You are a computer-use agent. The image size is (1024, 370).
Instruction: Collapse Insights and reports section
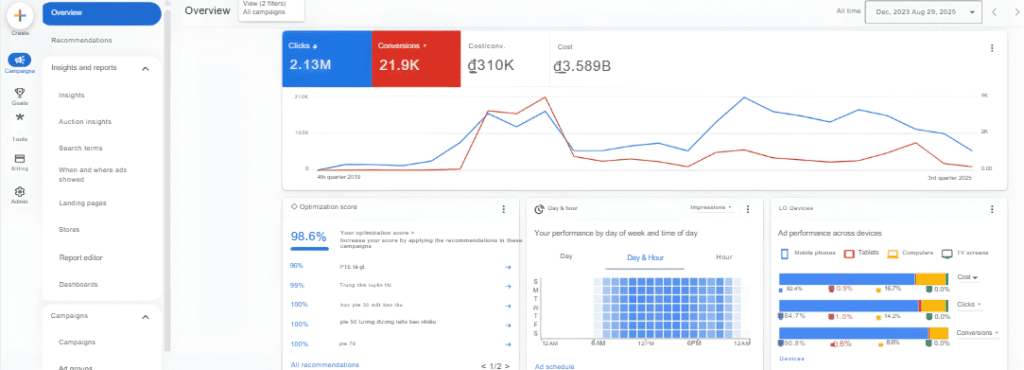146,68
